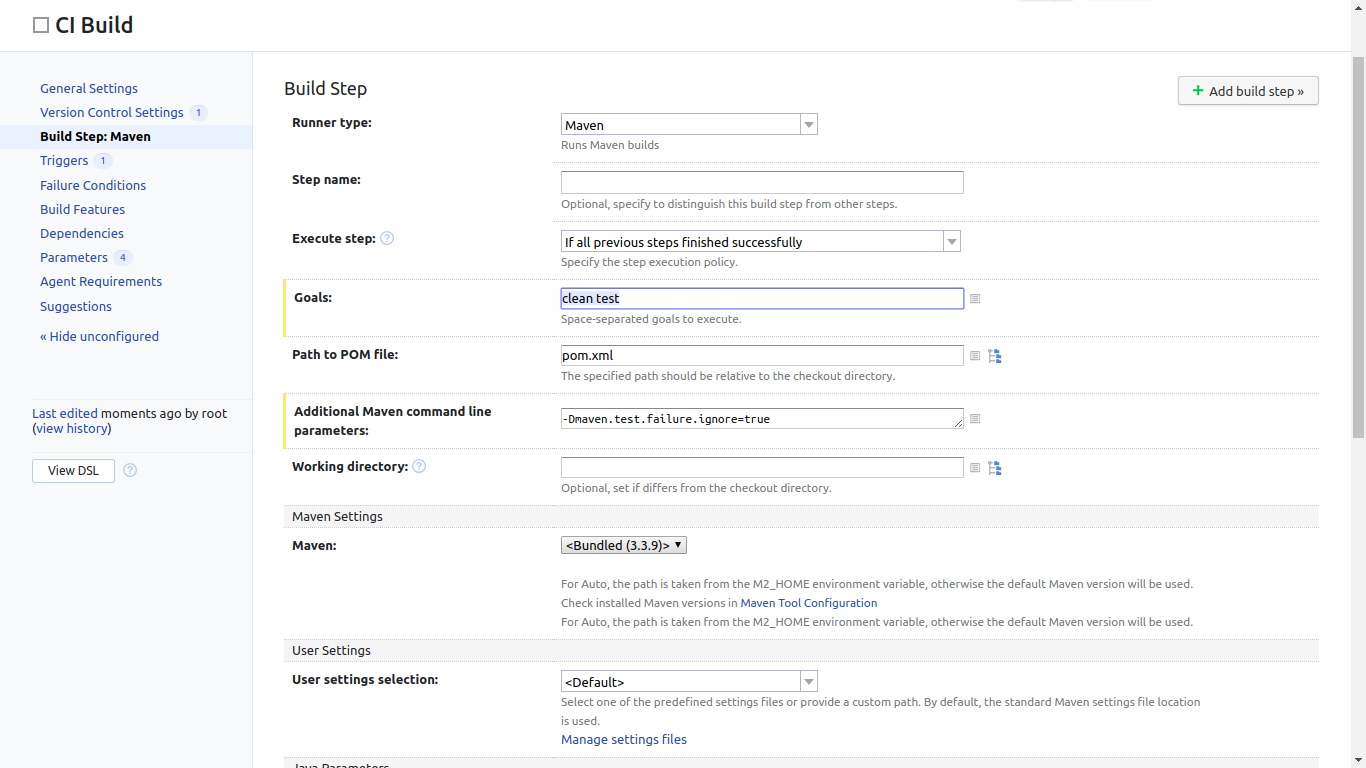
Task: Open parameter picker icon beside POM file field
Action: [975, 356]
